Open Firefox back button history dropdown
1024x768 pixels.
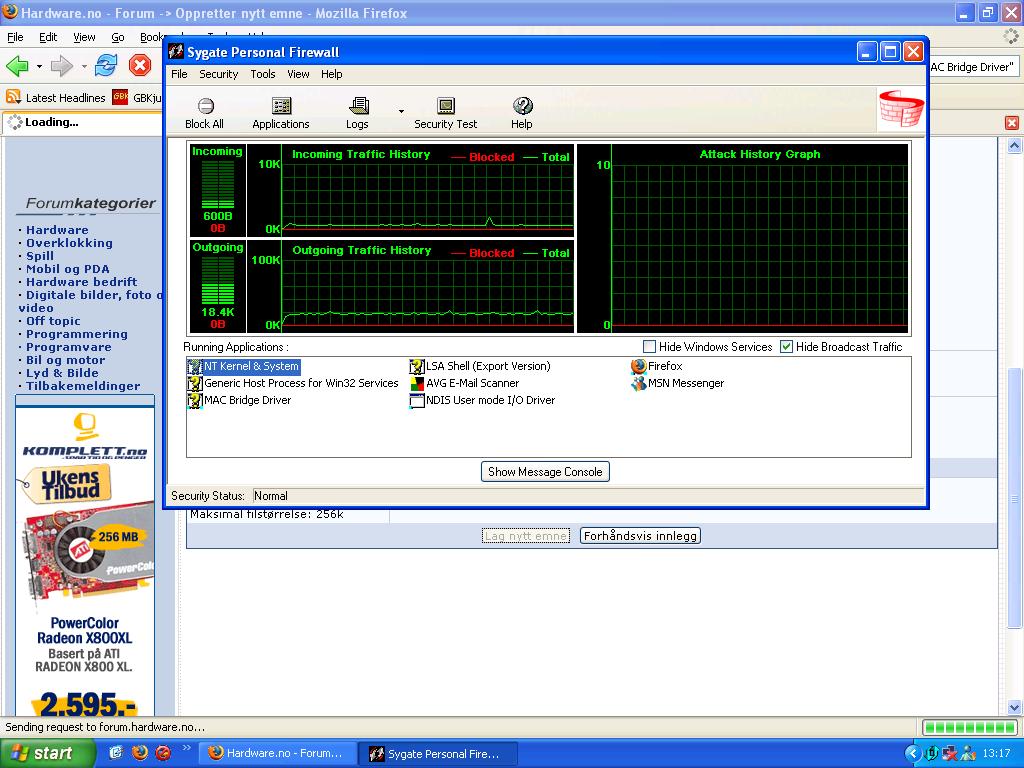[39, 67]
